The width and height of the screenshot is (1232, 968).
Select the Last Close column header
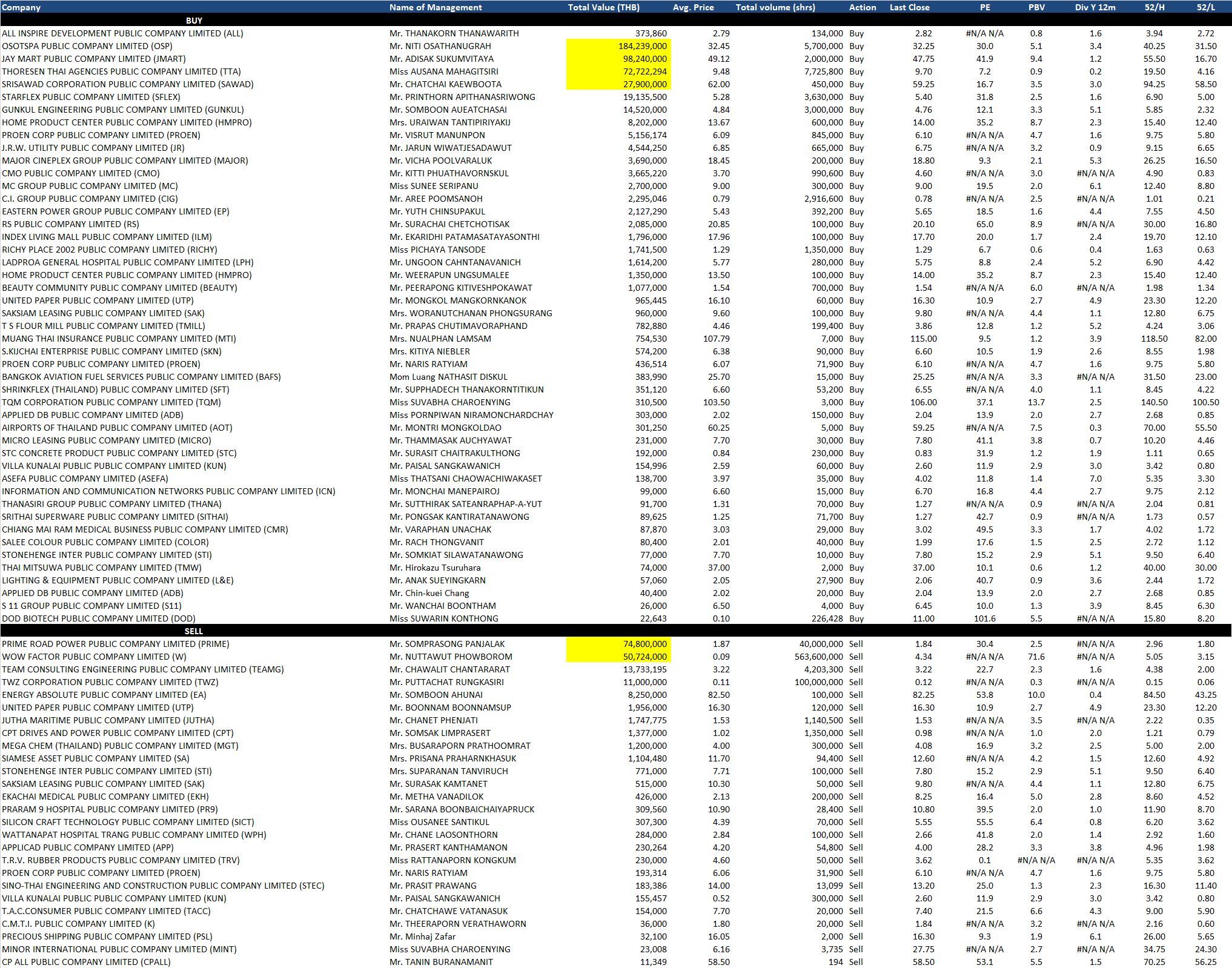909,7
